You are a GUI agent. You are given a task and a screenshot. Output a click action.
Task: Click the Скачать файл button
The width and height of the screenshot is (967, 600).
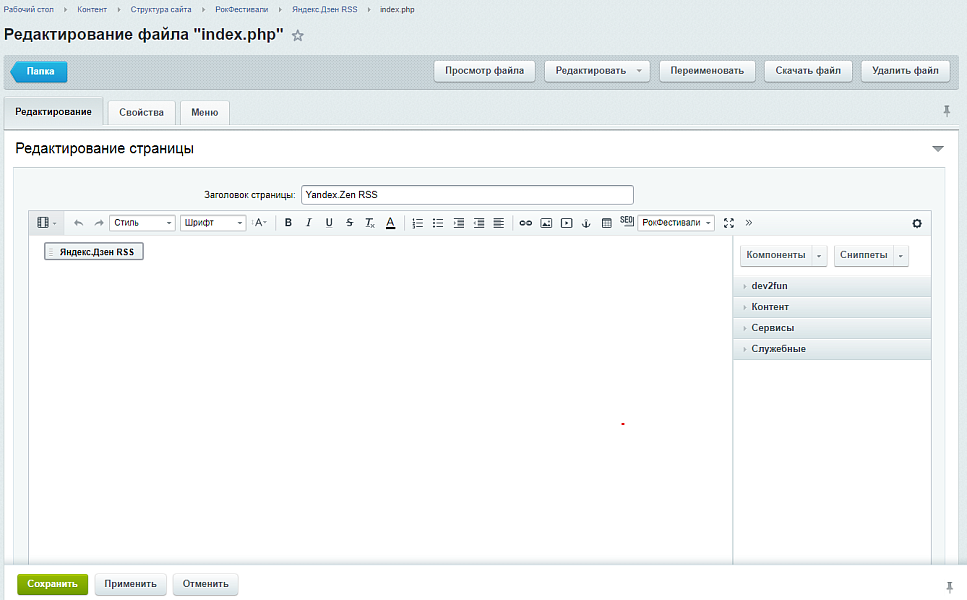[x=808, y=71]
